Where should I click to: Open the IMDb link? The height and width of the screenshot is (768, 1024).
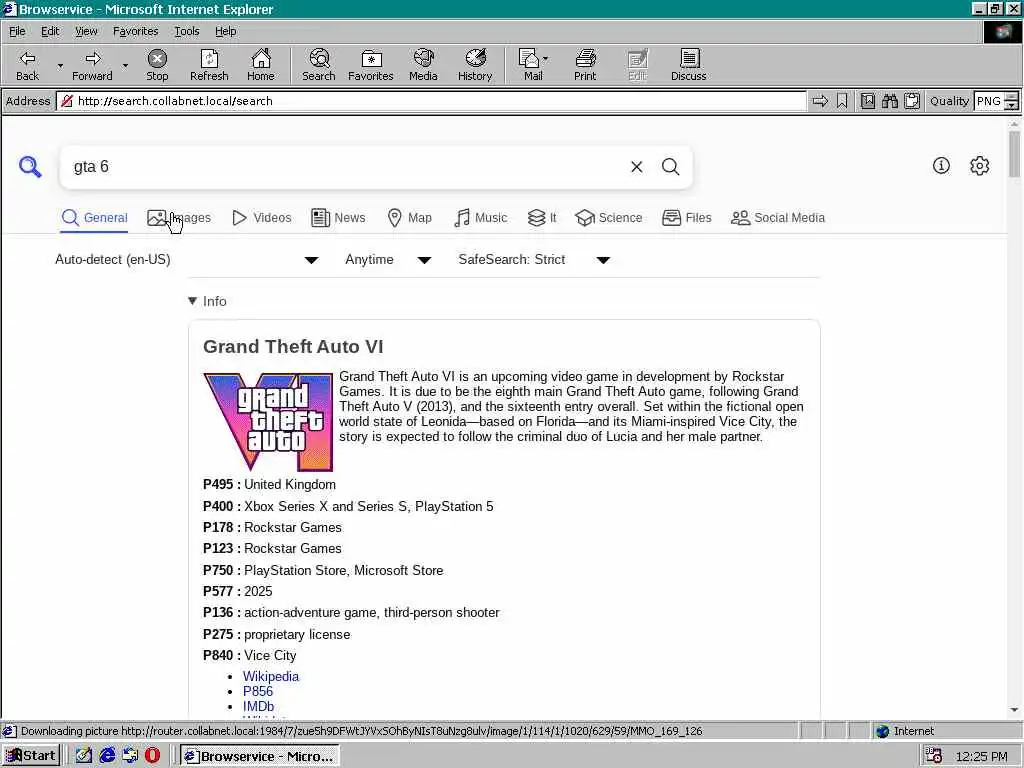pos(259,707)
